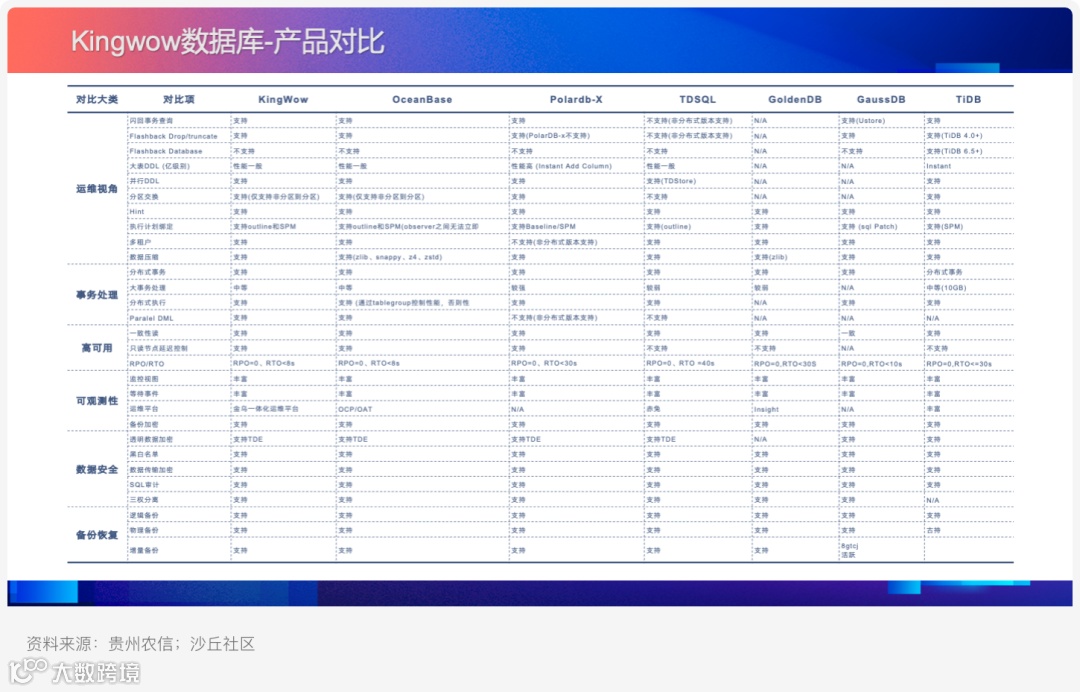Click the 'Paralel DML' row label
The width and height of the screenshot is (1080, 692).
(x=152, y=318)
